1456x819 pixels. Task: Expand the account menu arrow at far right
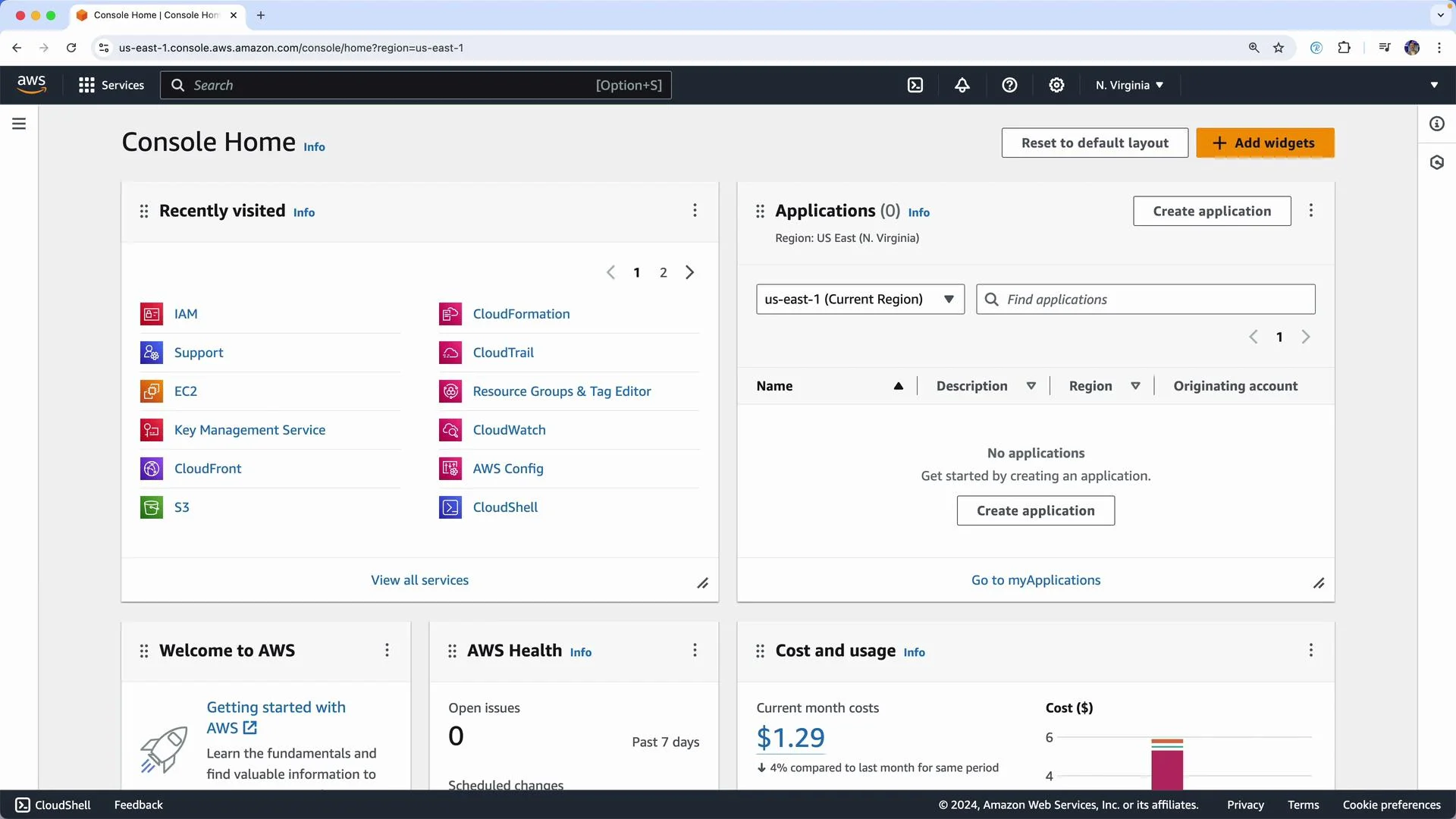[x=1434, y=85]
